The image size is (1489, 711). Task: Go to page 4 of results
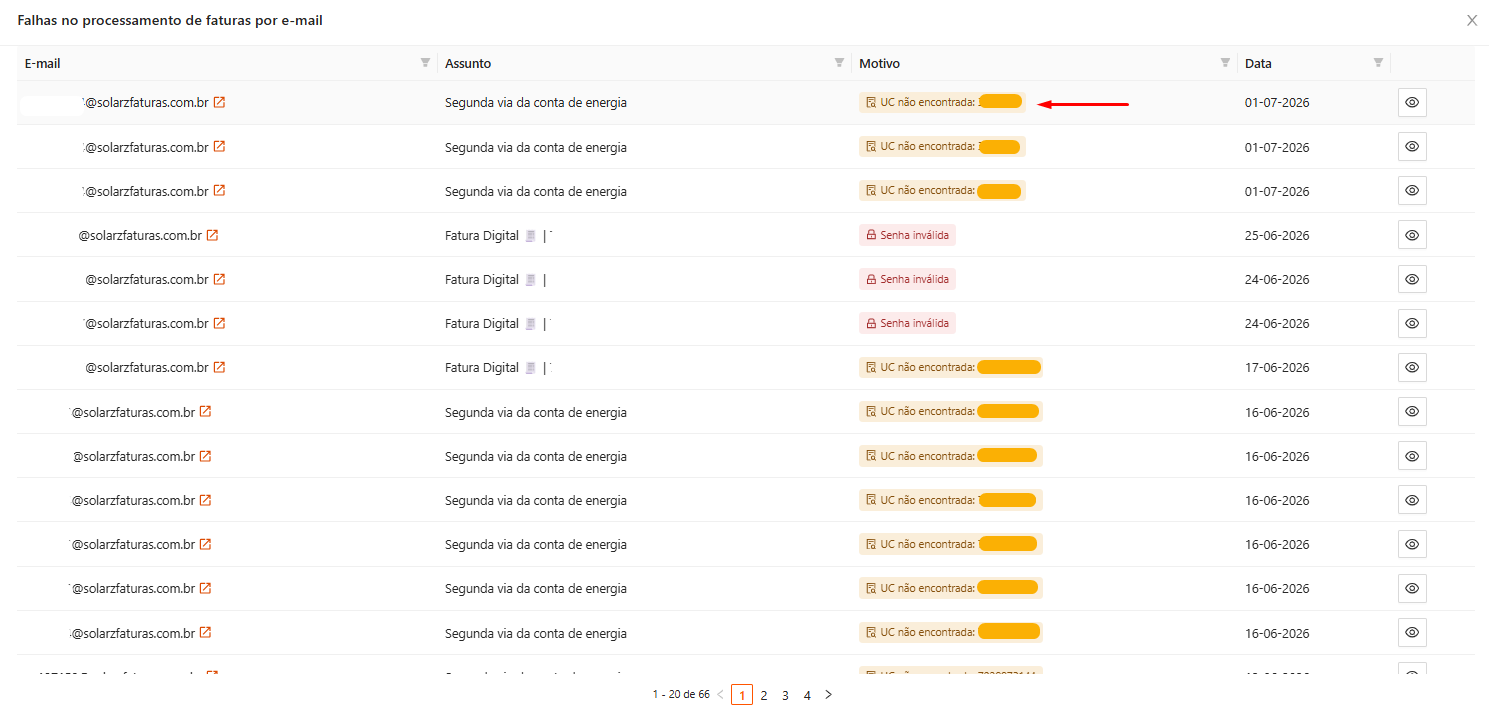tap(807, 695)
